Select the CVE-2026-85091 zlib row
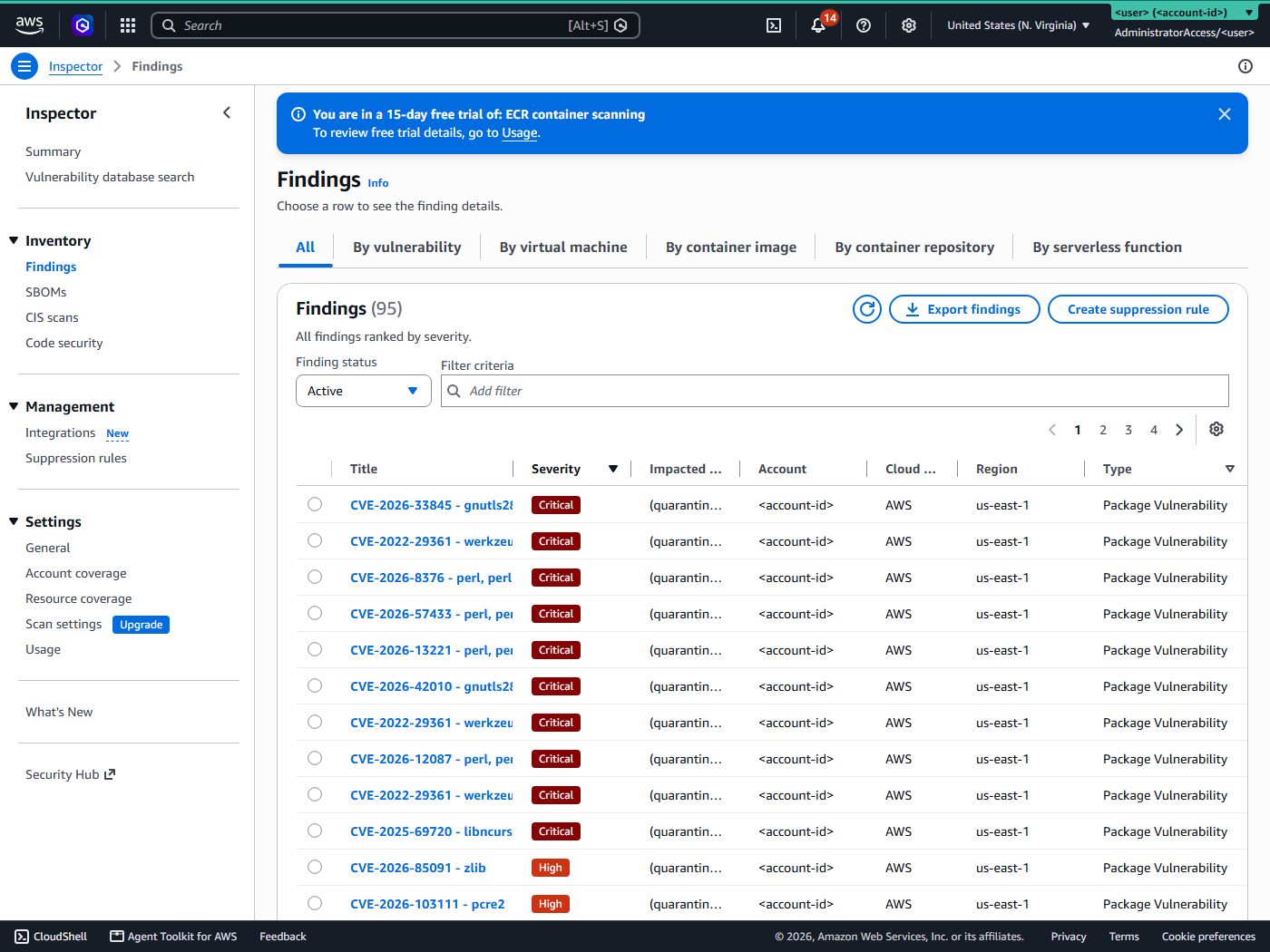This screenshot has width=1270, height=952. click(315, 867)
